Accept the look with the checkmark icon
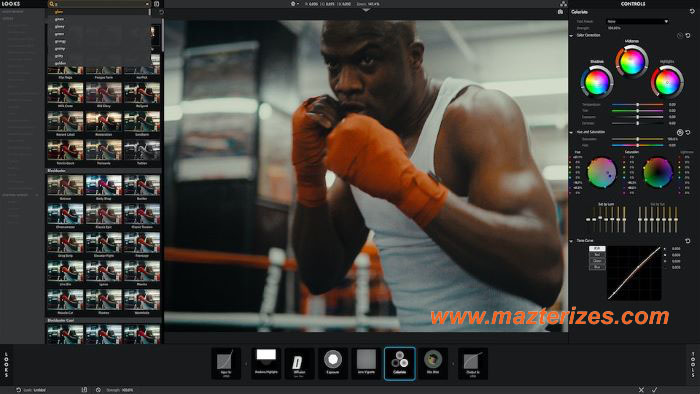The height and width of the screenshot is (394, 700). point(654,390)
